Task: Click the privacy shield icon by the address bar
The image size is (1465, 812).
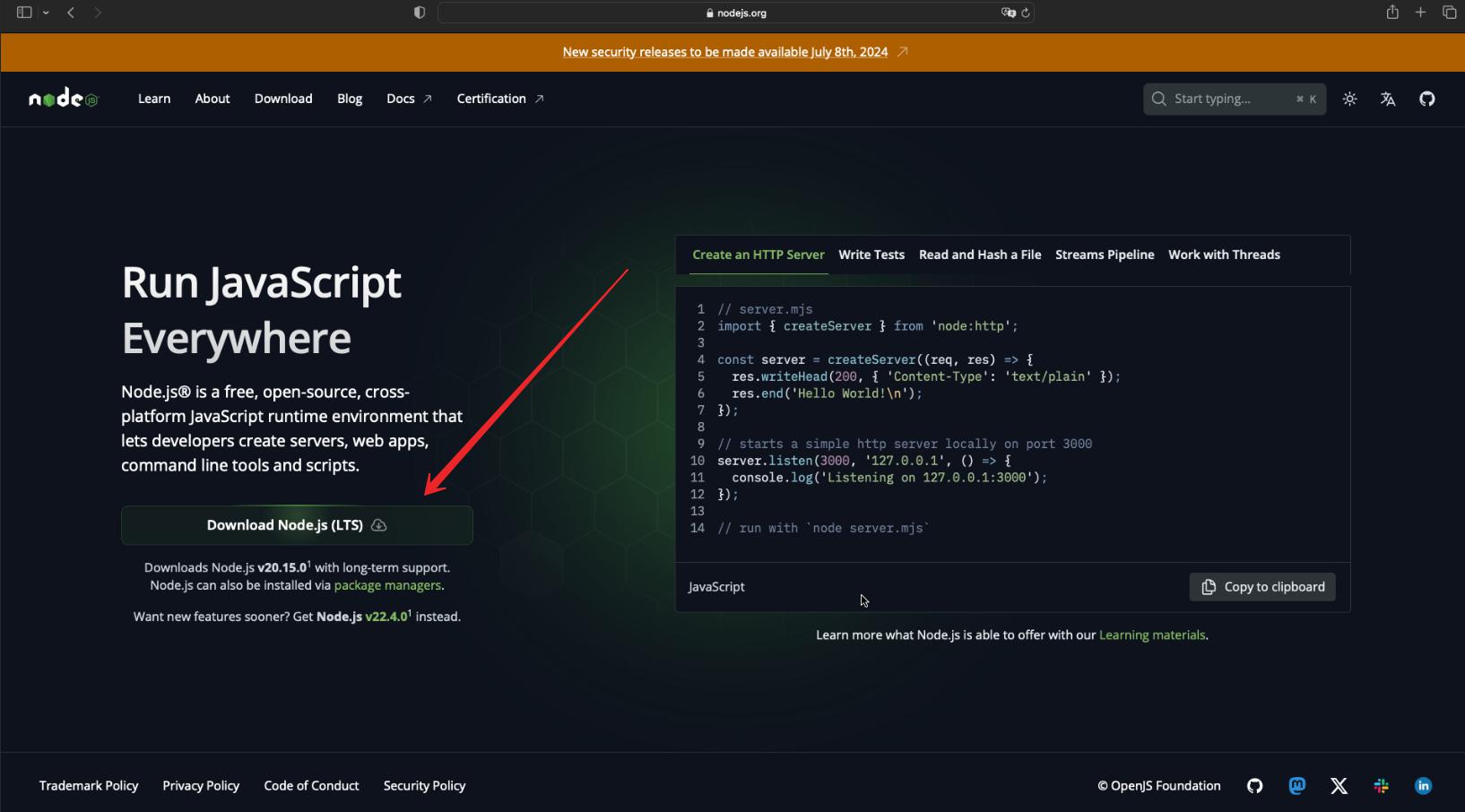Action: click(x=420, y=13)
